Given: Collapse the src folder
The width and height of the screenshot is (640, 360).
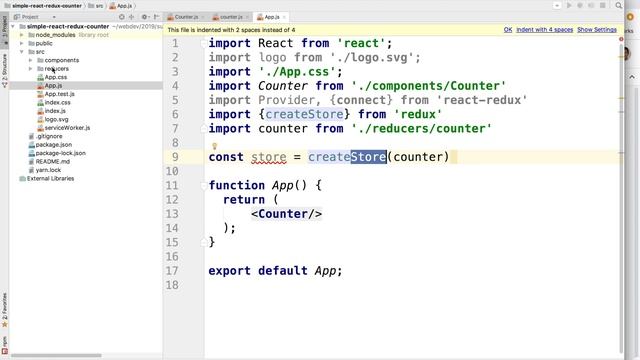Looking at the screenshot, I should (x=22, y=52).
